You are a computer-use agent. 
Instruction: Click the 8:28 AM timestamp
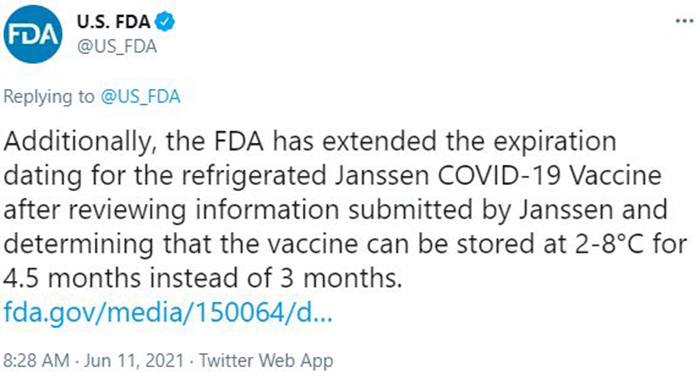(37, 360)
